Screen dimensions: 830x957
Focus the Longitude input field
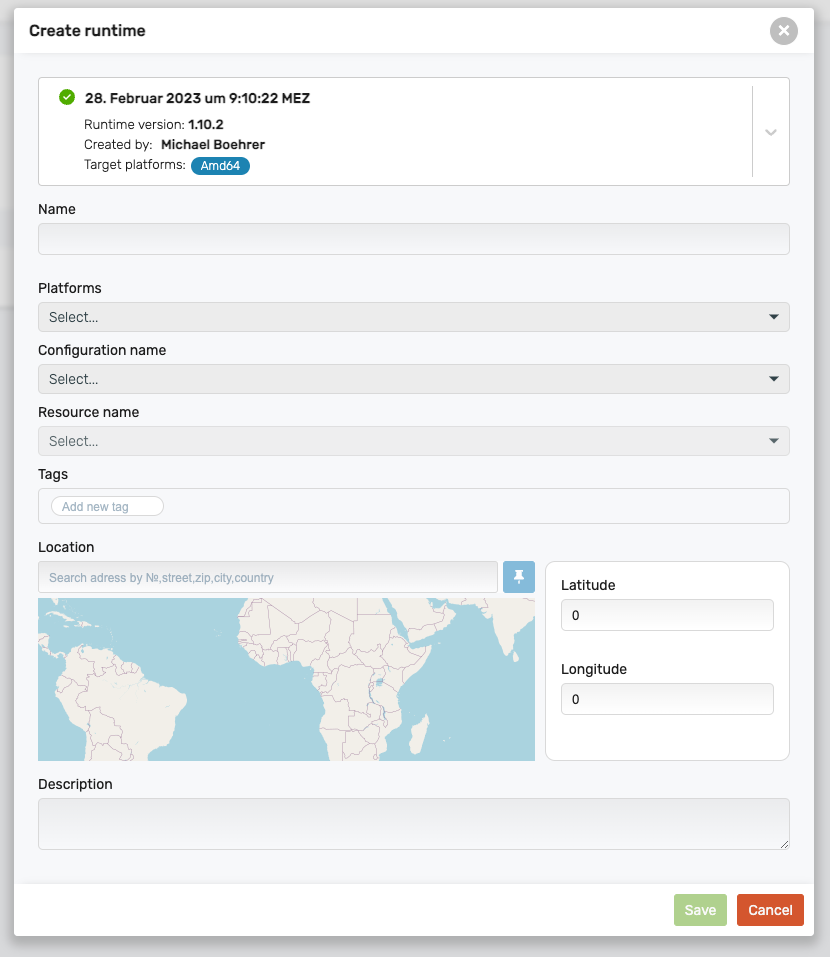[667, 699]
